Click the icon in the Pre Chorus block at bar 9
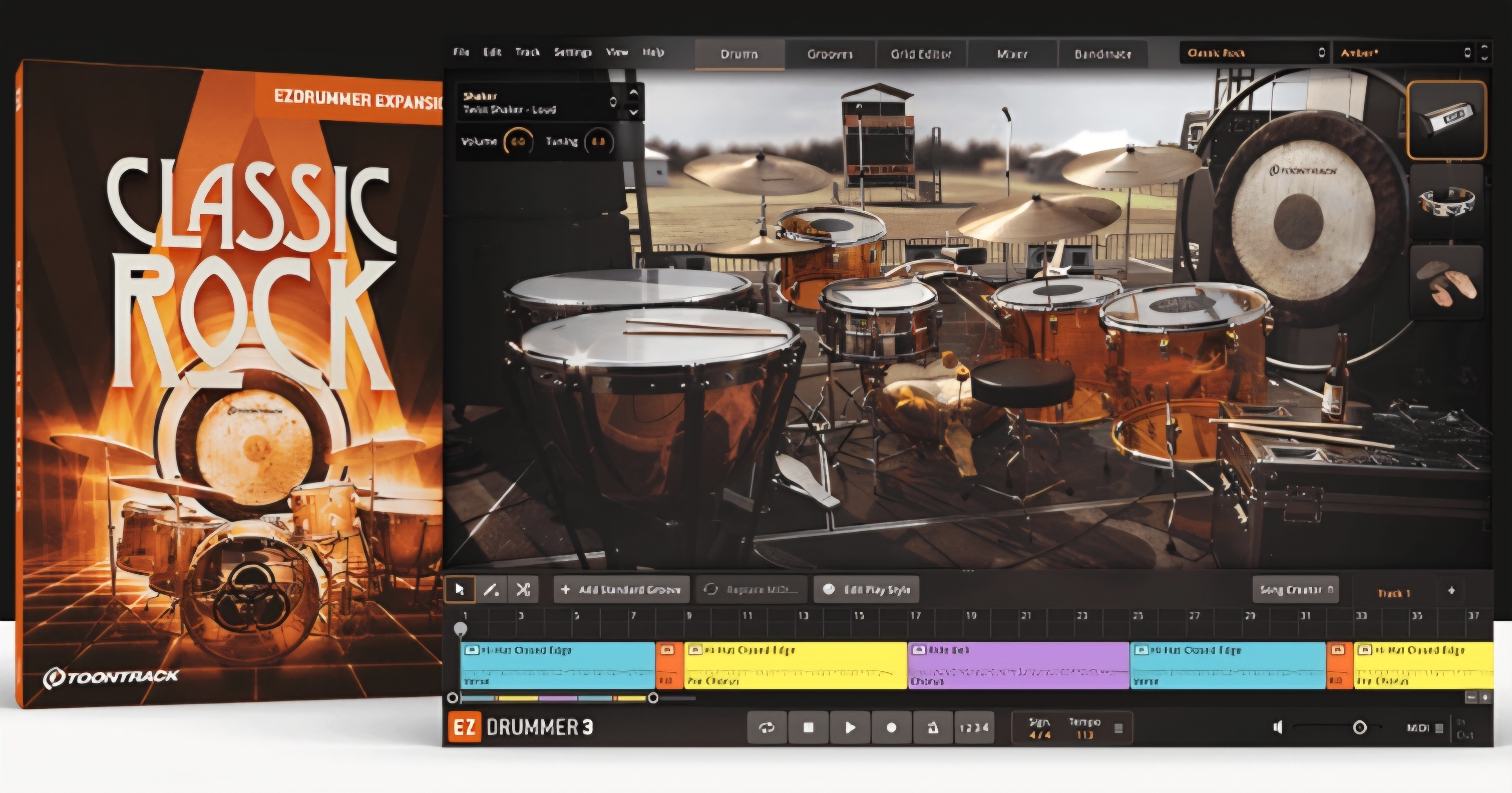Image resolution: width=1512 pixels, height=793 pixels. tap(695, 650)
